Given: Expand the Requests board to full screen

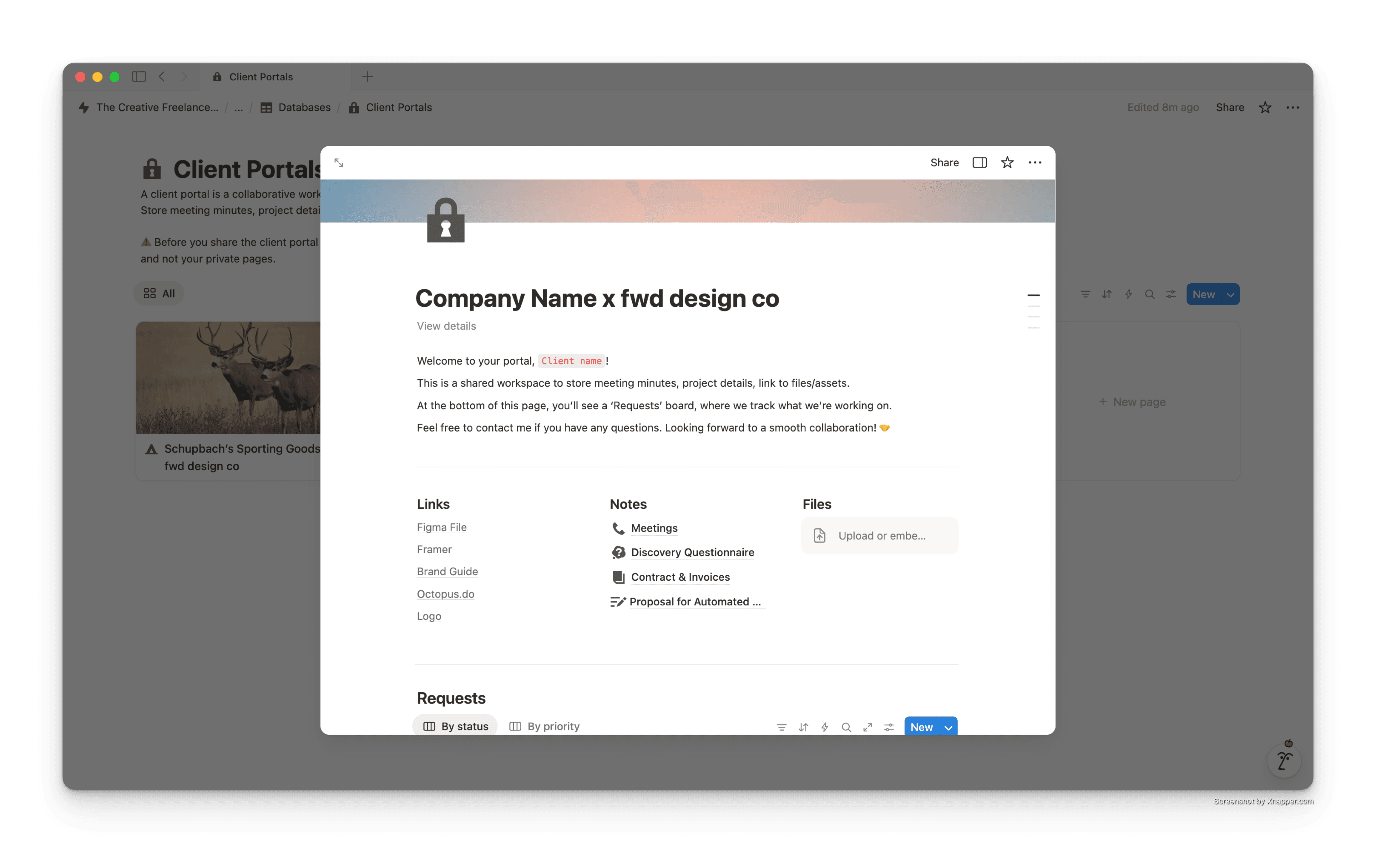Looking at the screenshot, I should (868, 727).
